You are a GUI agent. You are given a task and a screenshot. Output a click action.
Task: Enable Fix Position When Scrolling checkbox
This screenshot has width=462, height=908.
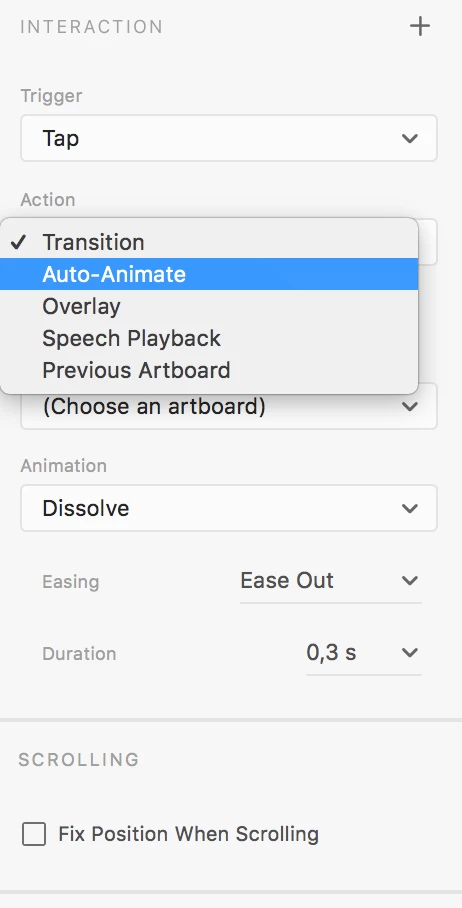point(34,834)
